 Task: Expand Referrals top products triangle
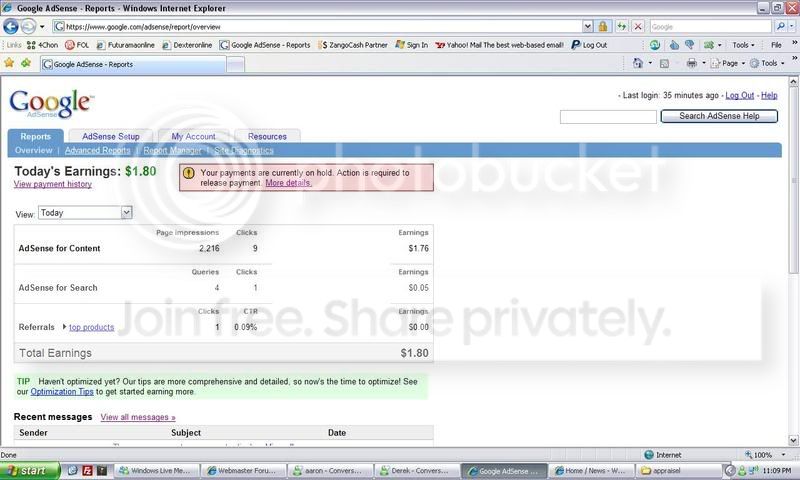[x=64, y=326]
